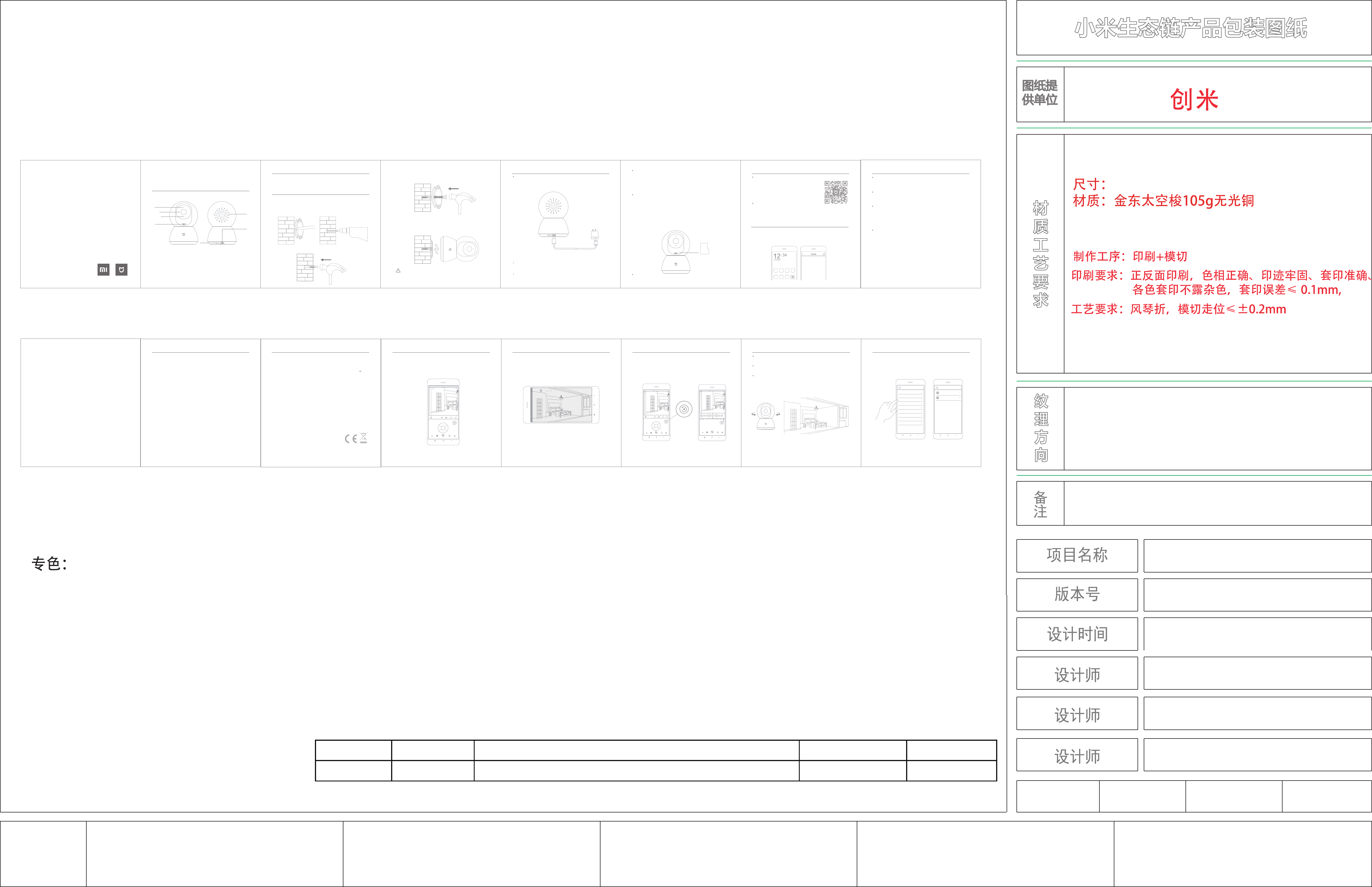Screen dimensions: 1372x887
Task: Click the landscape phone room-view thumbnail
Action: pyautogui.click(x=561, y=405)
